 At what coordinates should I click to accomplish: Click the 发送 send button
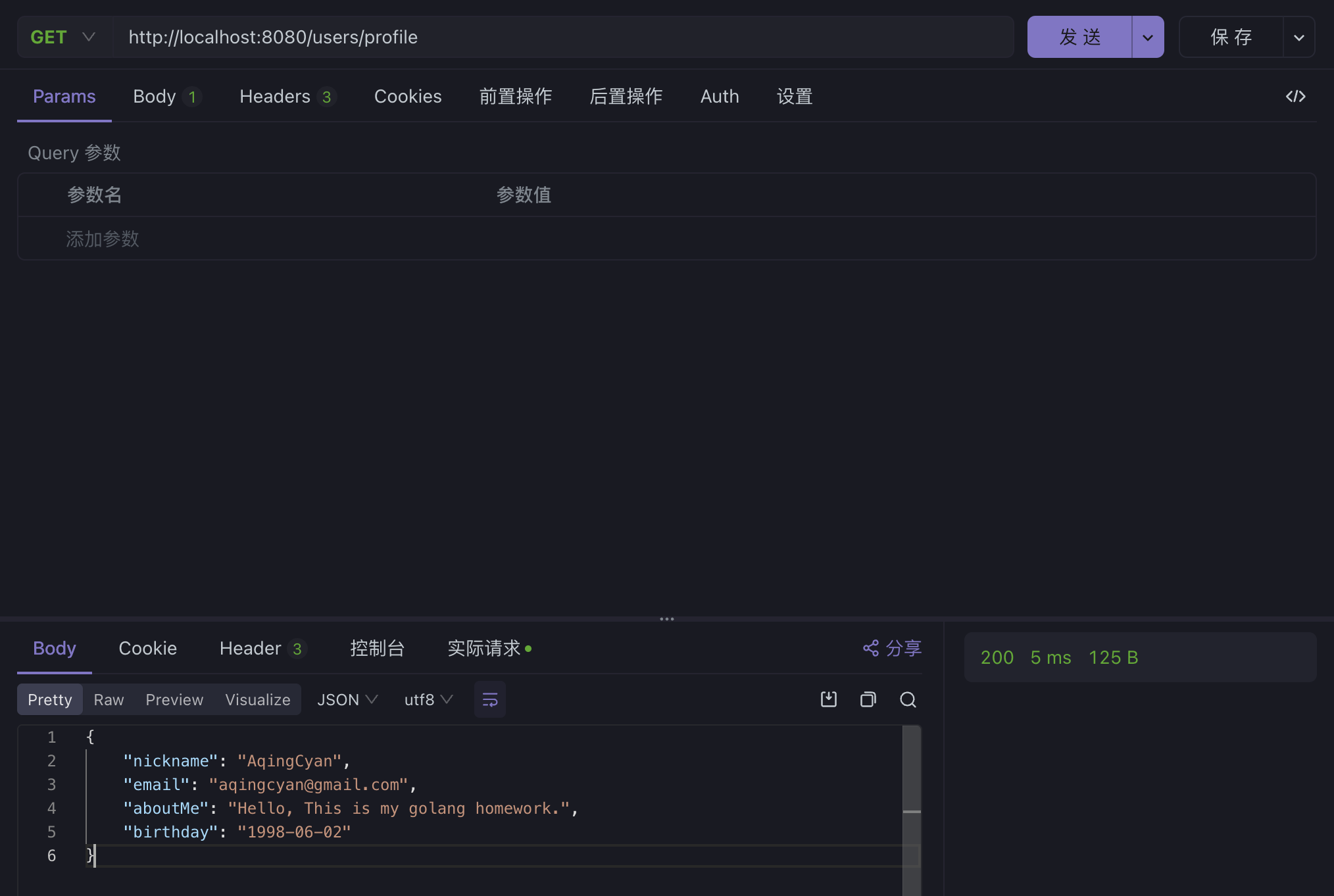click(x=1079, y=37)
